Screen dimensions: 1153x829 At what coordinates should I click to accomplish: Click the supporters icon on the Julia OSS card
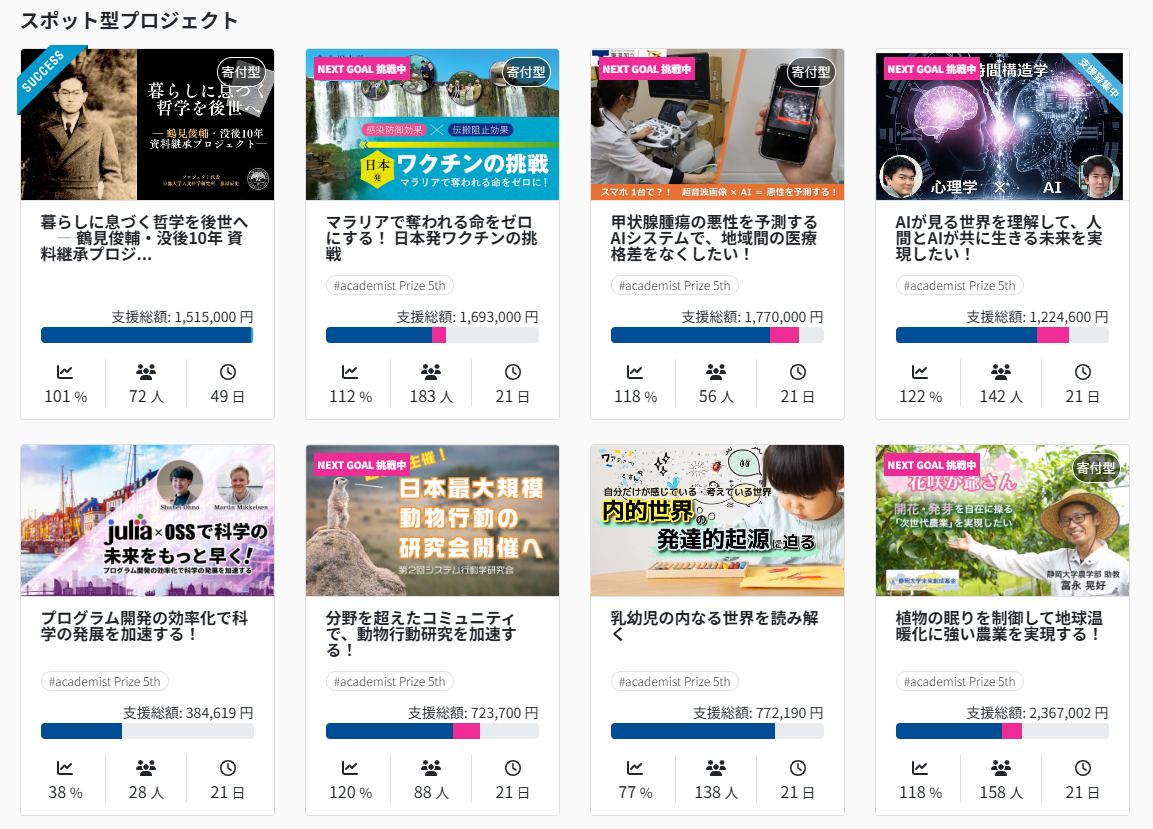click(x=146, y=768)
